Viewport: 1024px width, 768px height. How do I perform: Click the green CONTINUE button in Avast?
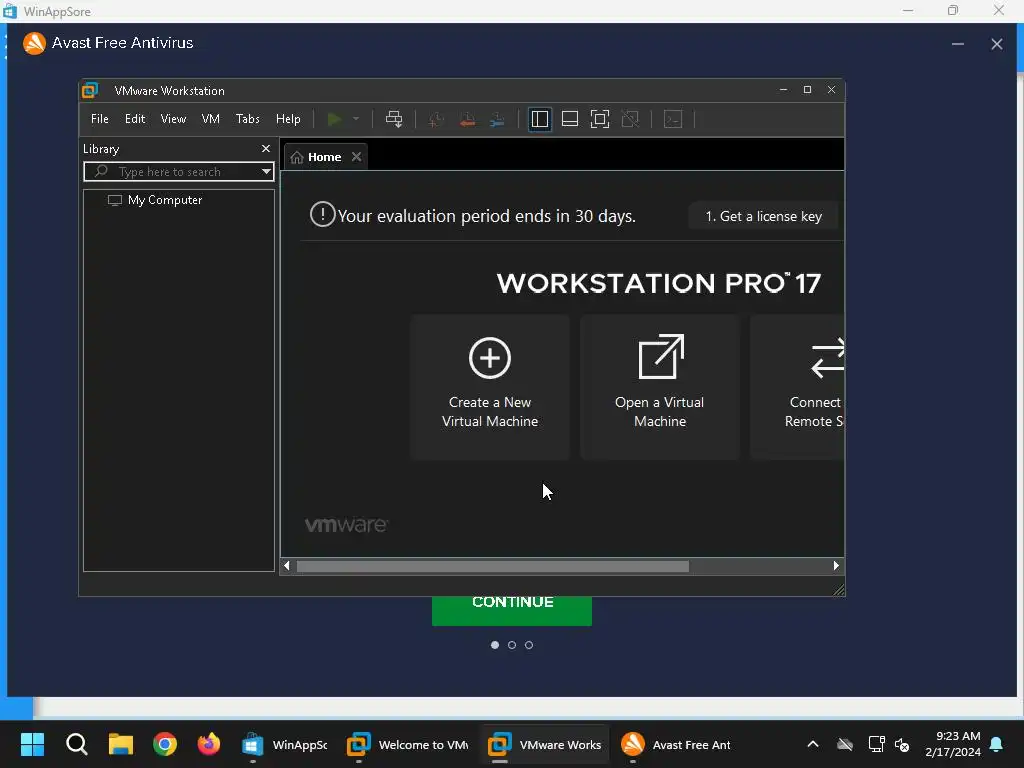tap(512, 610)
